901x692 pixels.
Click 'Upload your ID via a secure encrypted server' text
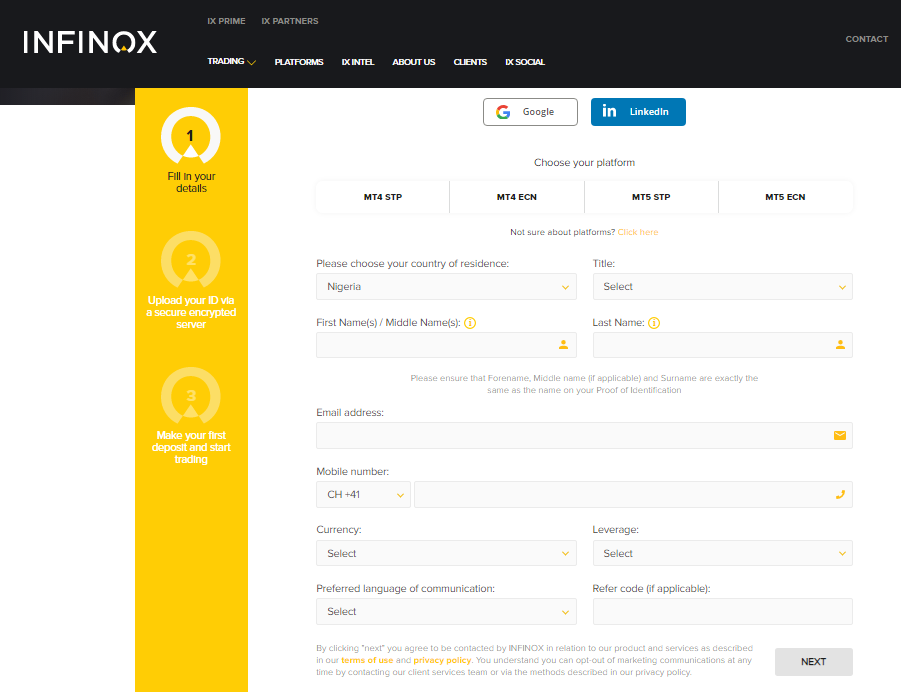[191, 313]
